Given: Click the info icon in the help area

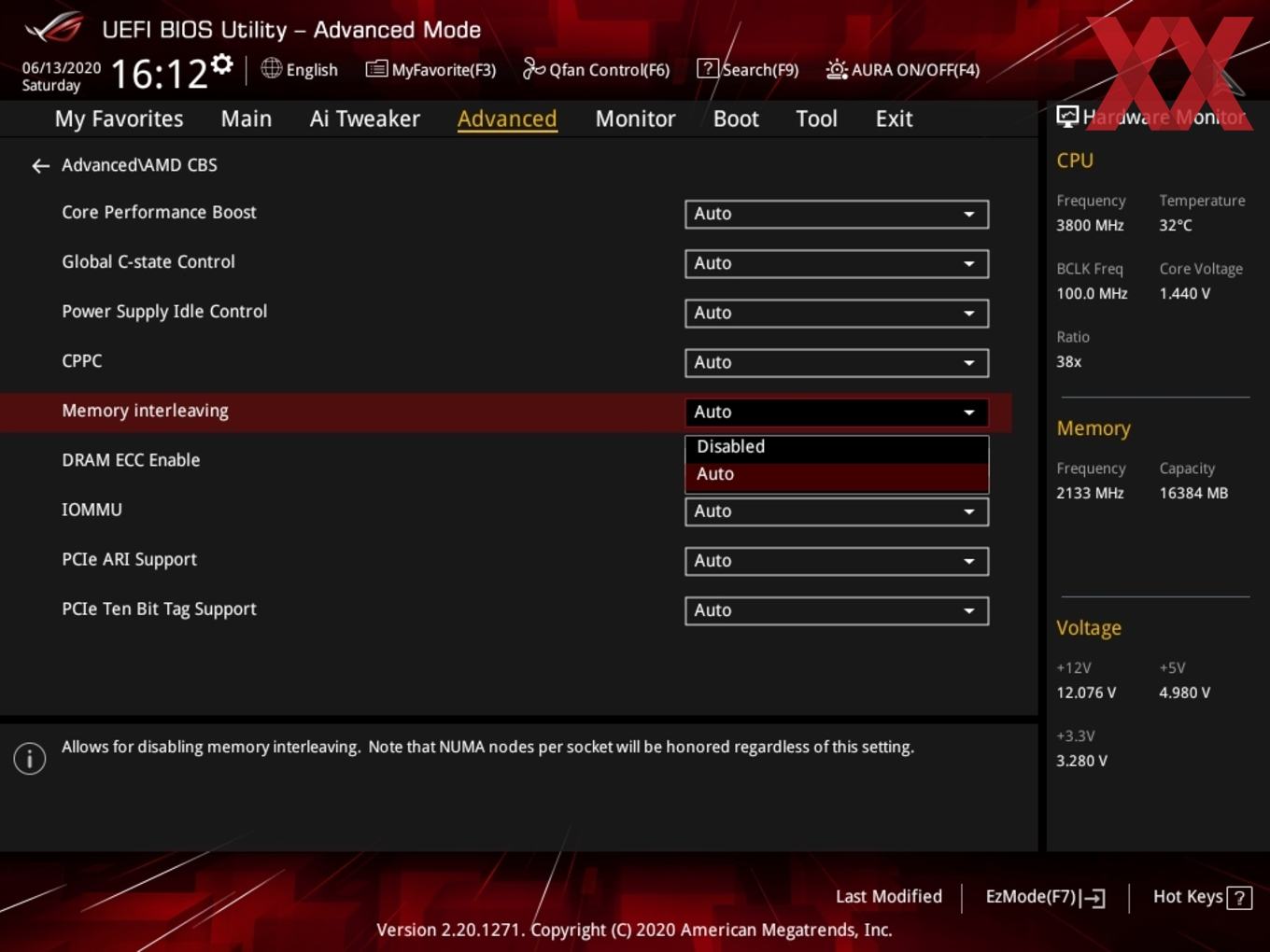Looking at the screenshot, I should tap(30, 759).
